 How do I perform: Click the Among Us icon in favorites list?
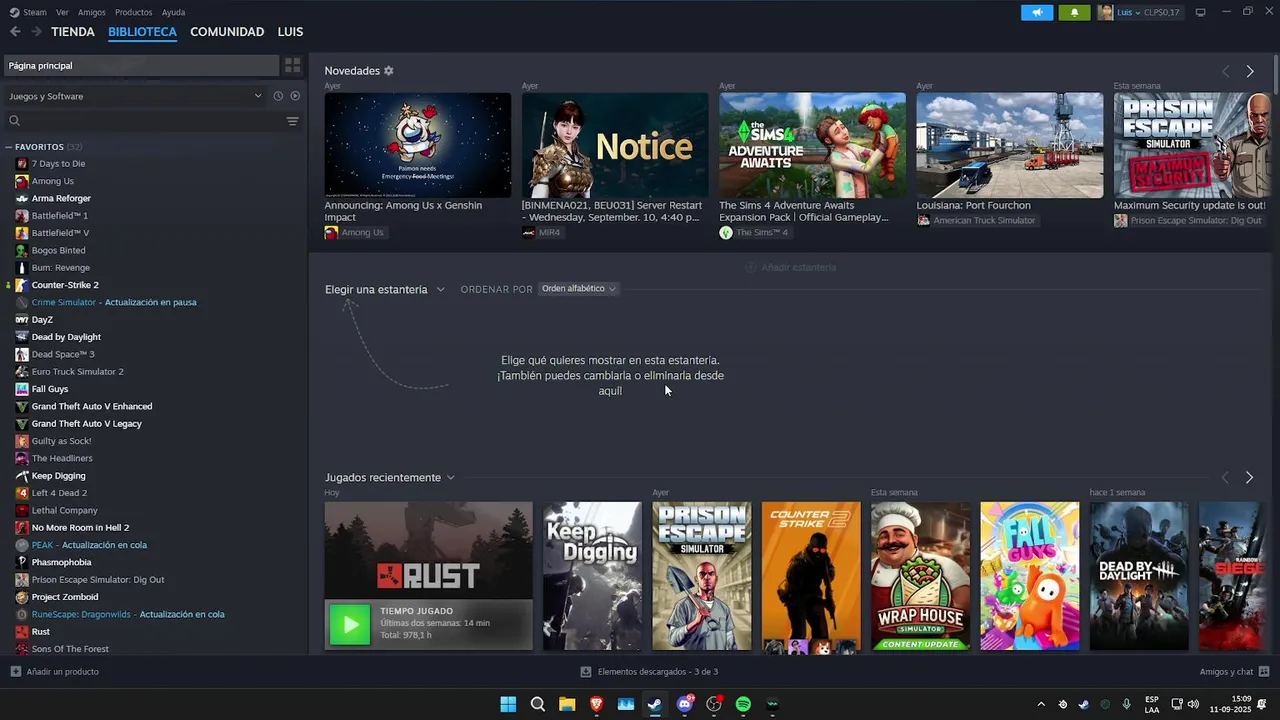[22, 181]
